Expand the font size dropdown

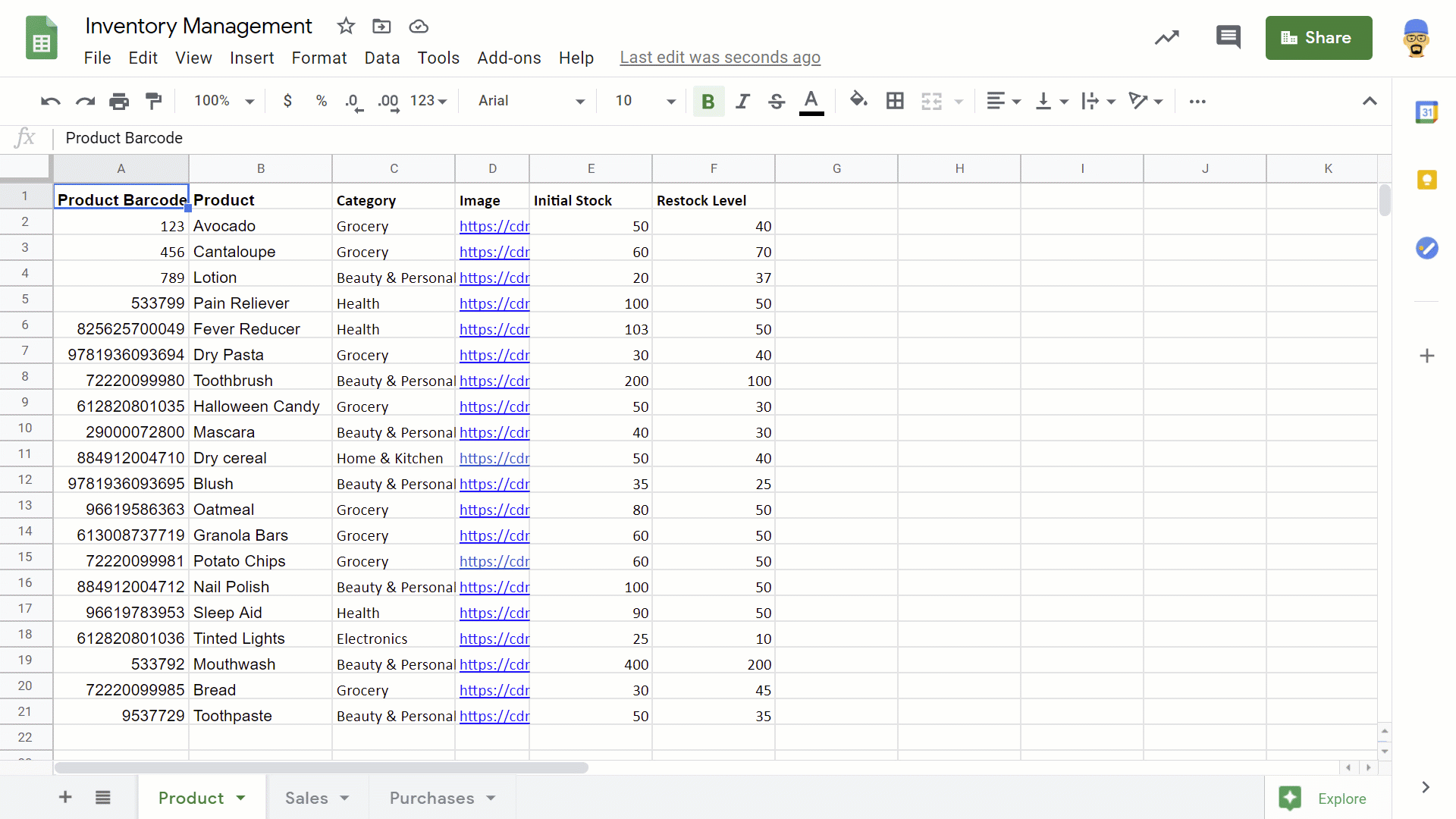click(670, 101)
